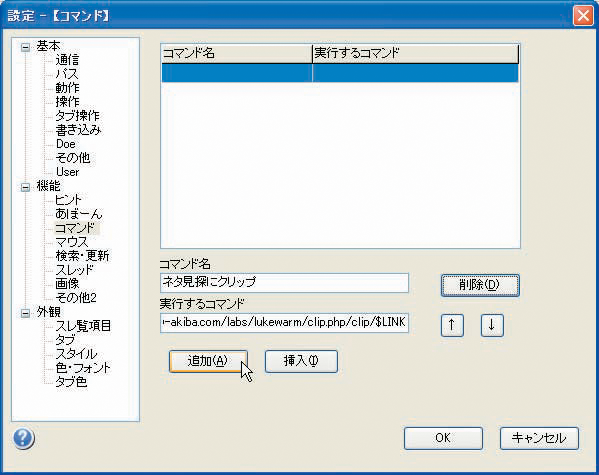599x475 pixels.
Task: Click the 追加(A) button
Action: tap(208, 361)
